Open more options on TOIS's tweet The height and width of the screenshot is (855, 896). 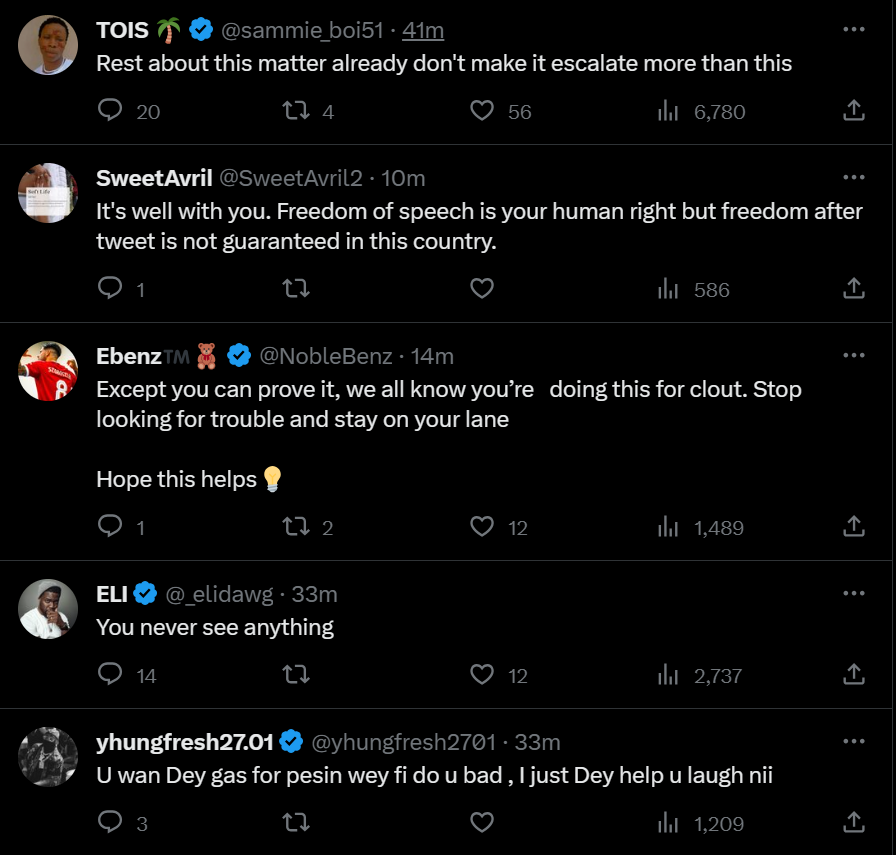click(x=853, y=30)
